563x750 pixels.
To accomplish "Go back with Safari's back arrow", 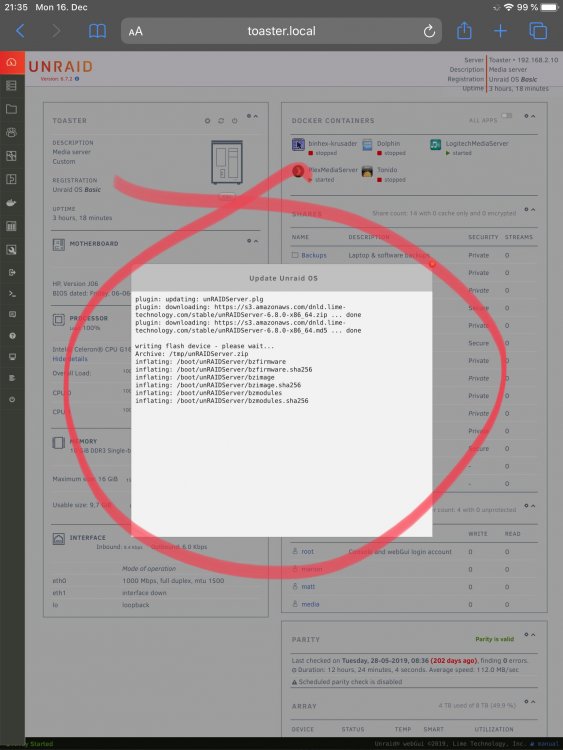I will pyautogui.click(x=20, y=31).
